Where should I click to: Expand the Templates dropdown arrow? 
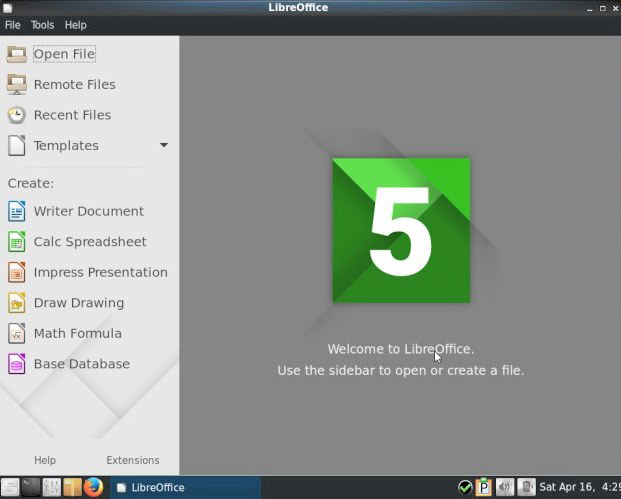coord(164,145)
